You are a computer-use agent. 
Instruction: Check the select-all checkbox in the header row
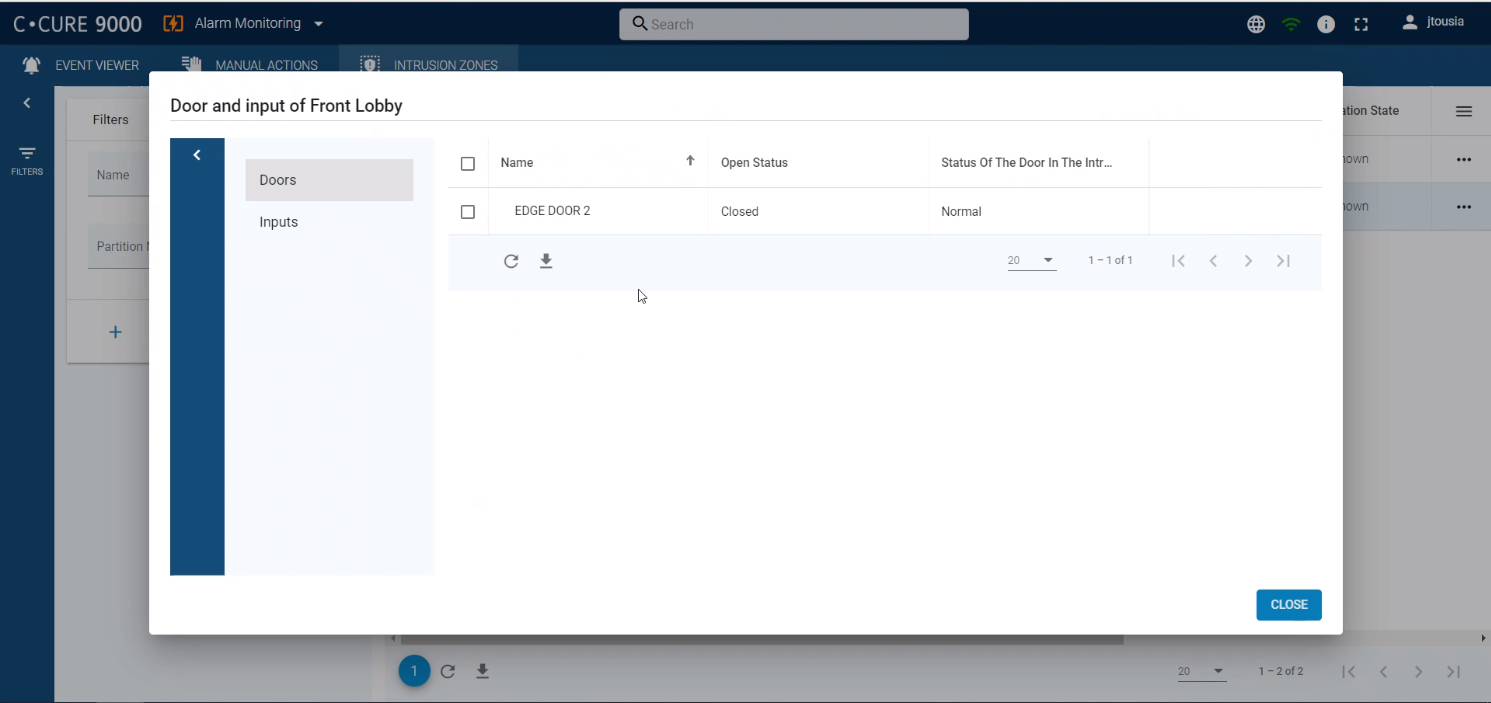(468, 163)
